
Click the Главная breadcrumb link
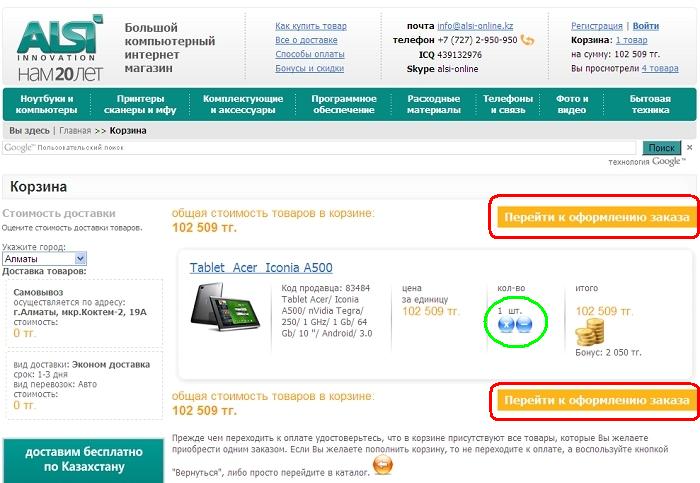[75, 131]
